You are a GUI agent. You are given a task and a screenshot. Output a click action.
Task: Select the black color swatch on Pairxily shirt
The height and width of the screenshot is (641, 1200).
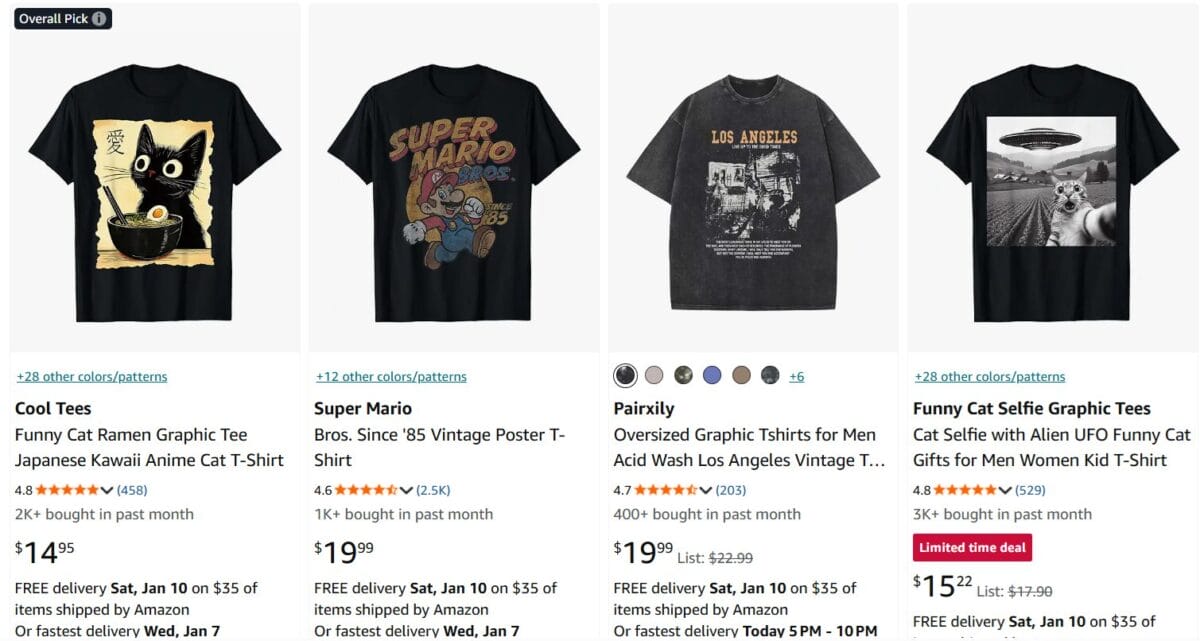(x=625, y=375)
